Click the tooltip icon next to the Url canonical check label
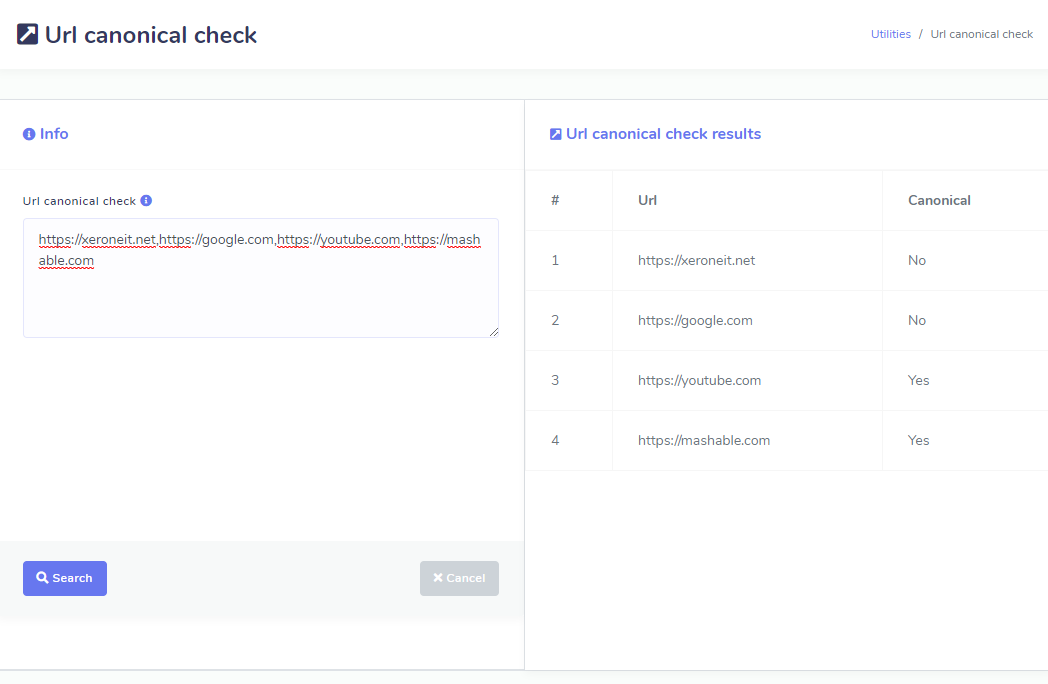This screenshot has height=684, width=1048. pyautogui.click(x=146, y=200)
